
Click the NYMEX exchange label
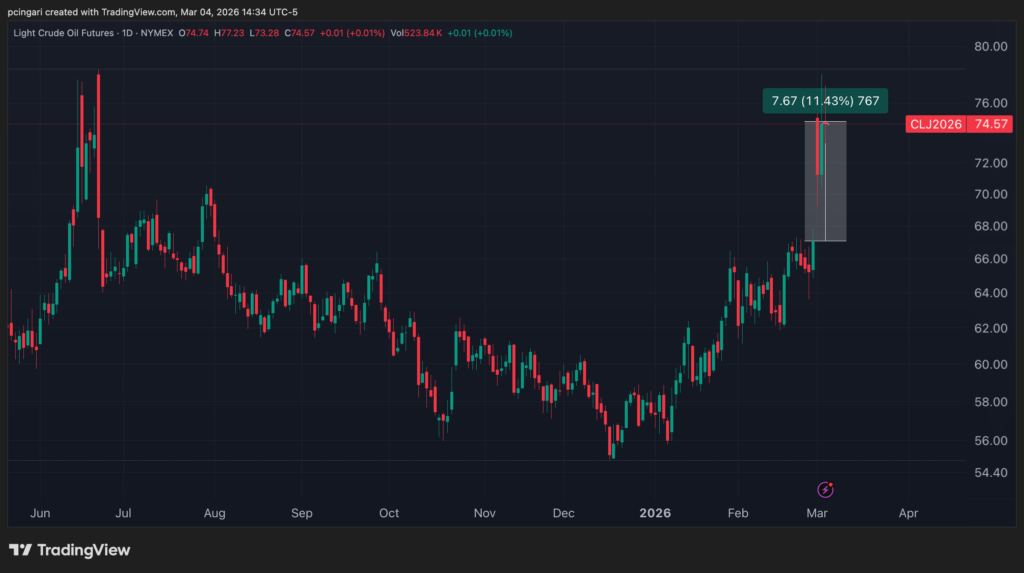[157, 33]
